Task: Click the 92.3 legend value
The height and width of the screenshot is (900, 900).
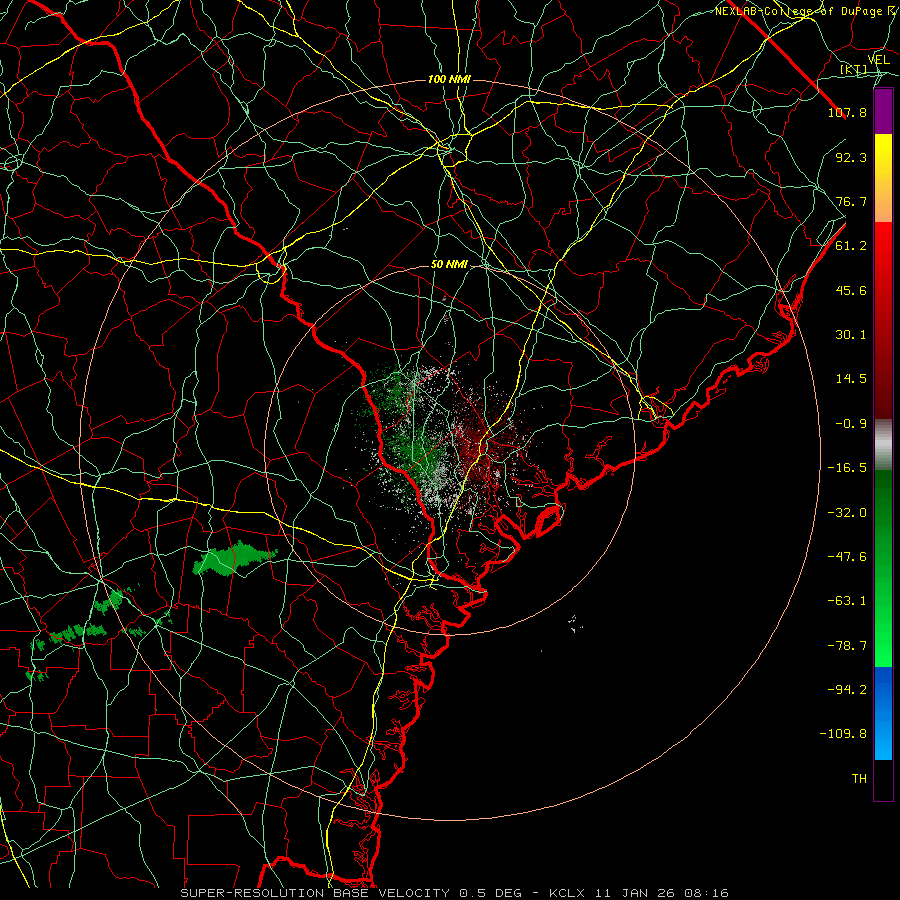Action: 851,157
